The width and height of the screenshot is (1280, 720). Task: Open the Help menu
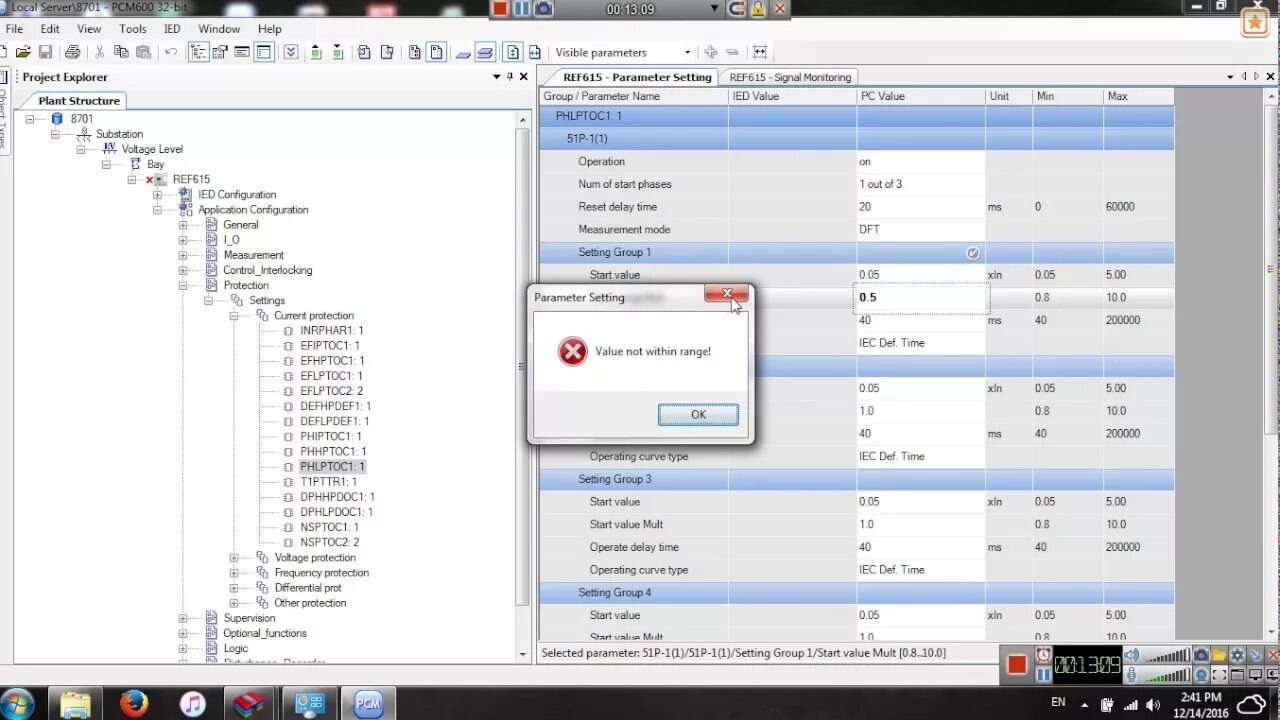click(x=269, y=29)
